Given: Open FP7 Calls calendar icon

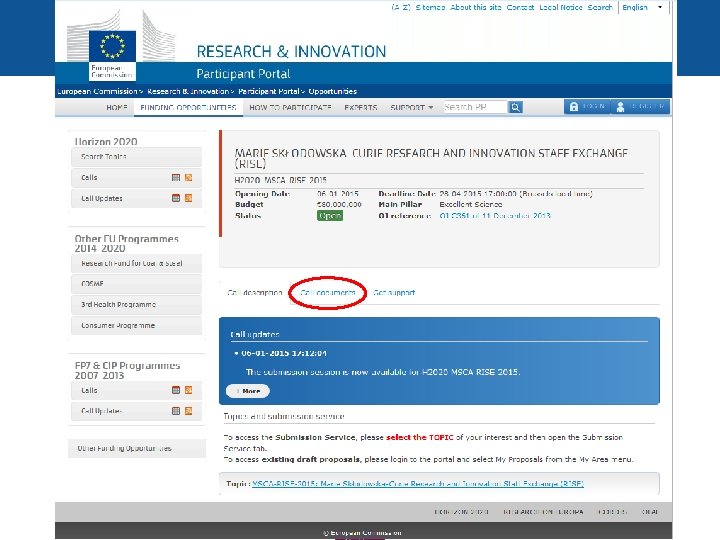Looking at the screenshot, I should [176, 390].
